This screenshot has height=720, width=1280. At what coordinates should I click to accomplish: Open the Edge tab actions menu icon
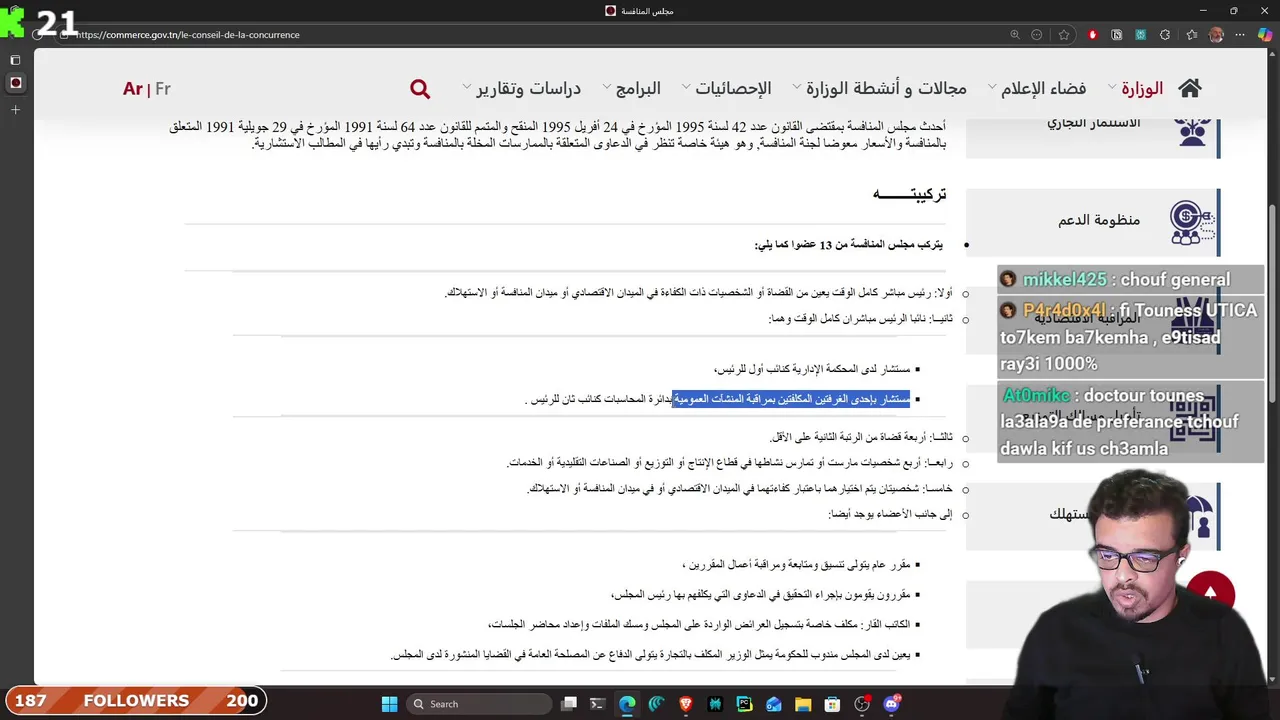click(x=15, y=60)
